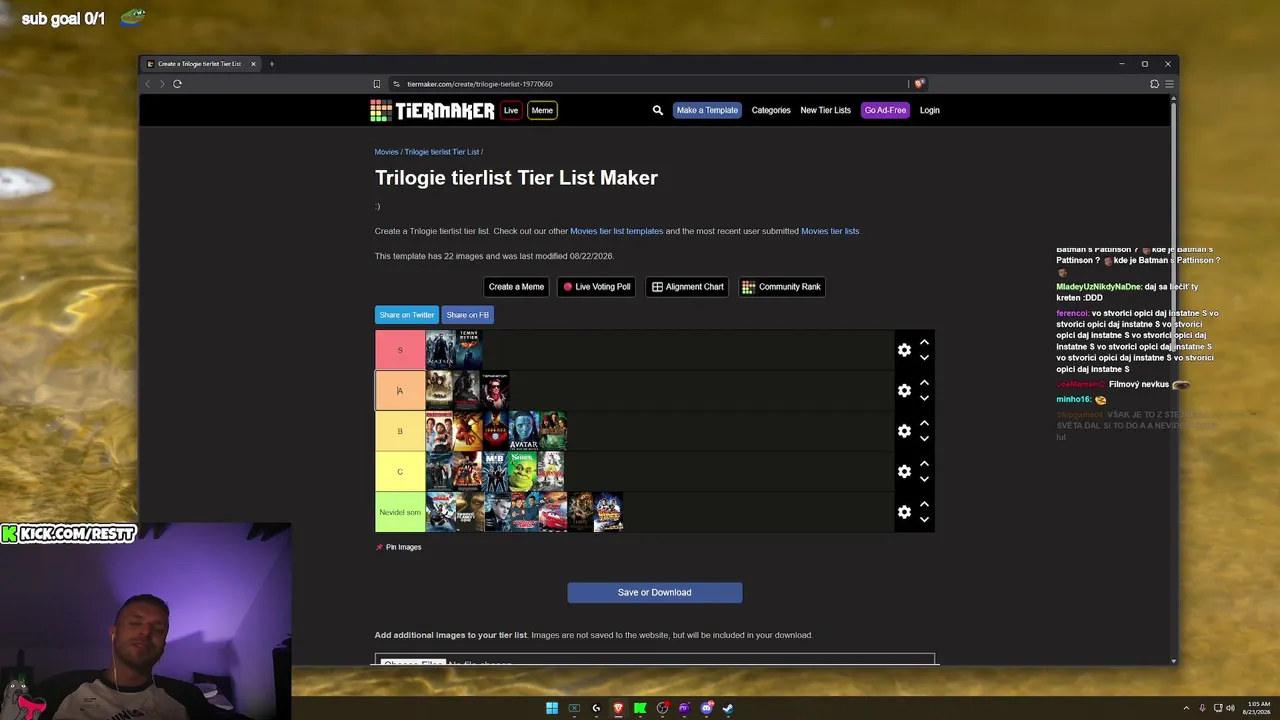Go back with the browser back arrow
This screenshot has height=720, width=1280.
pyautogui.click(x=148, y=84)
